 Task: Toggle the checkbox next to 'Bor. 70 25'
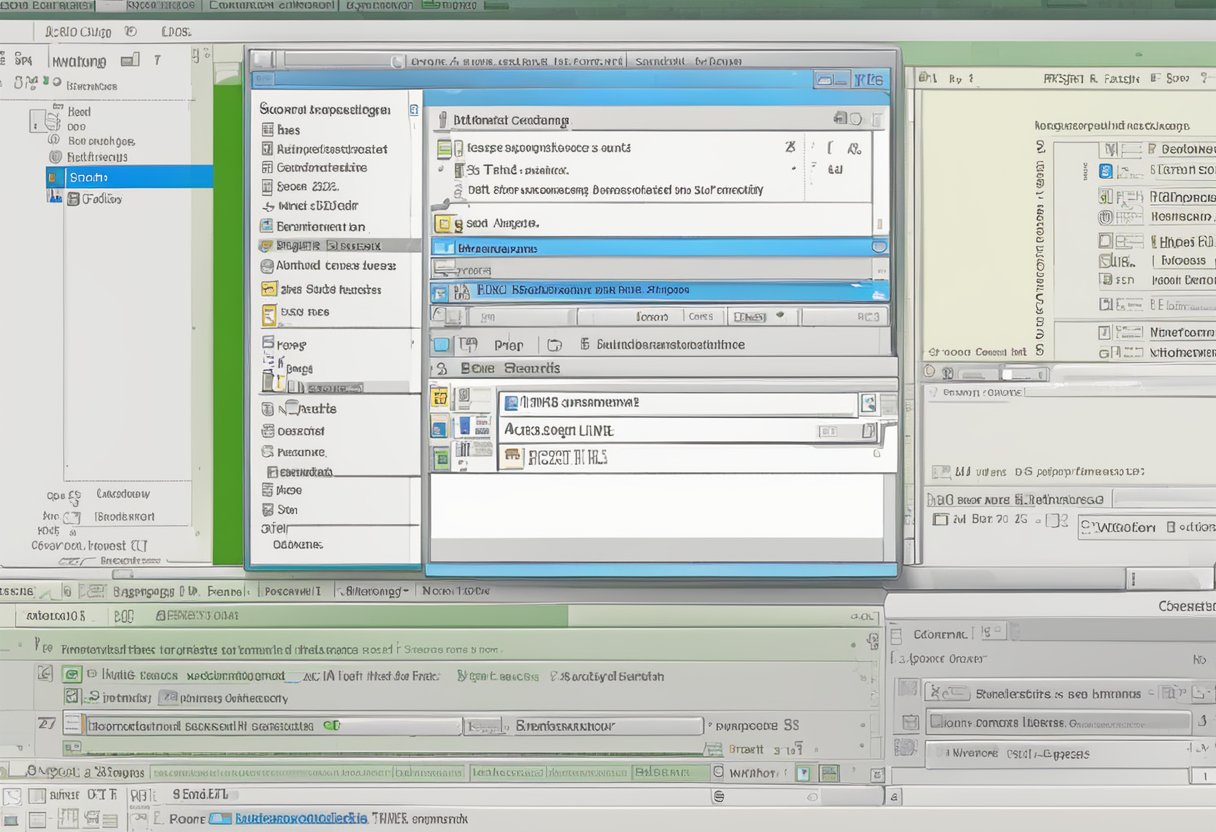coord(939,519)
